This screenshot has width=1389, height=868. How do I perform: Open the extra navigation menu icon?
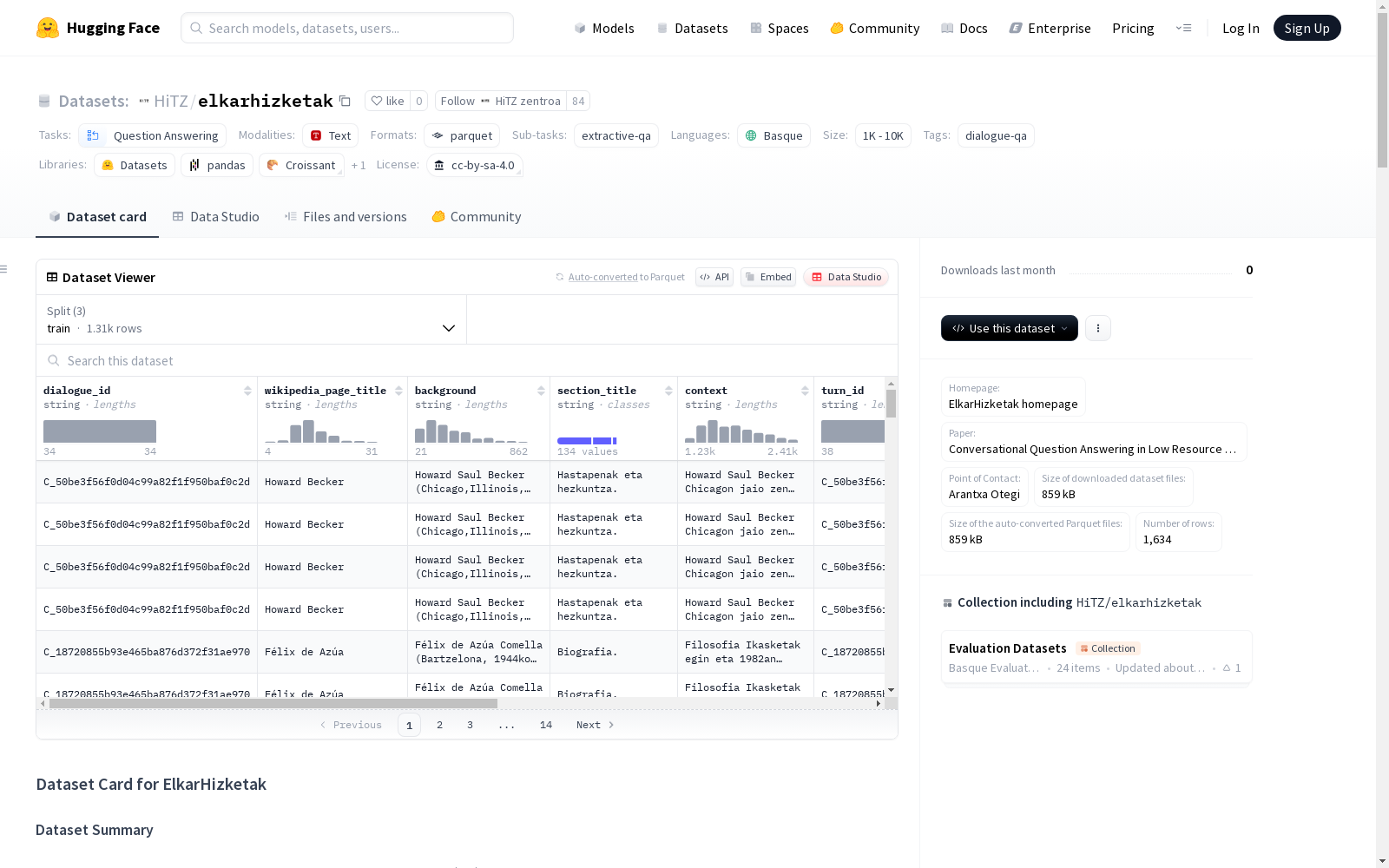1183,28
